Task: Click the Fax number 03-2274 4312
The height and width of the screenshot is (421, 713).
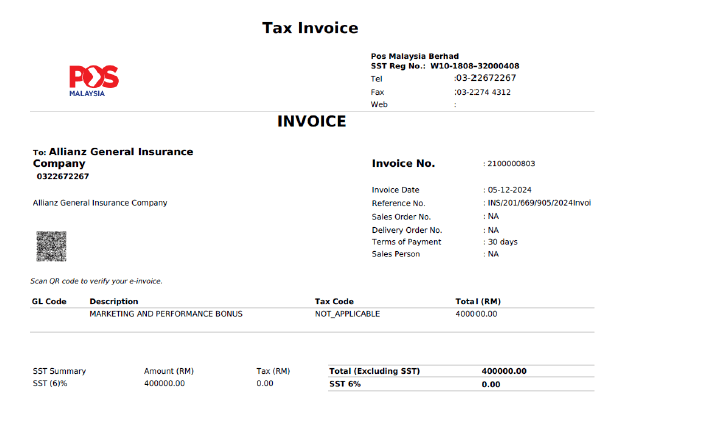Action: click(x=483, y=92)
